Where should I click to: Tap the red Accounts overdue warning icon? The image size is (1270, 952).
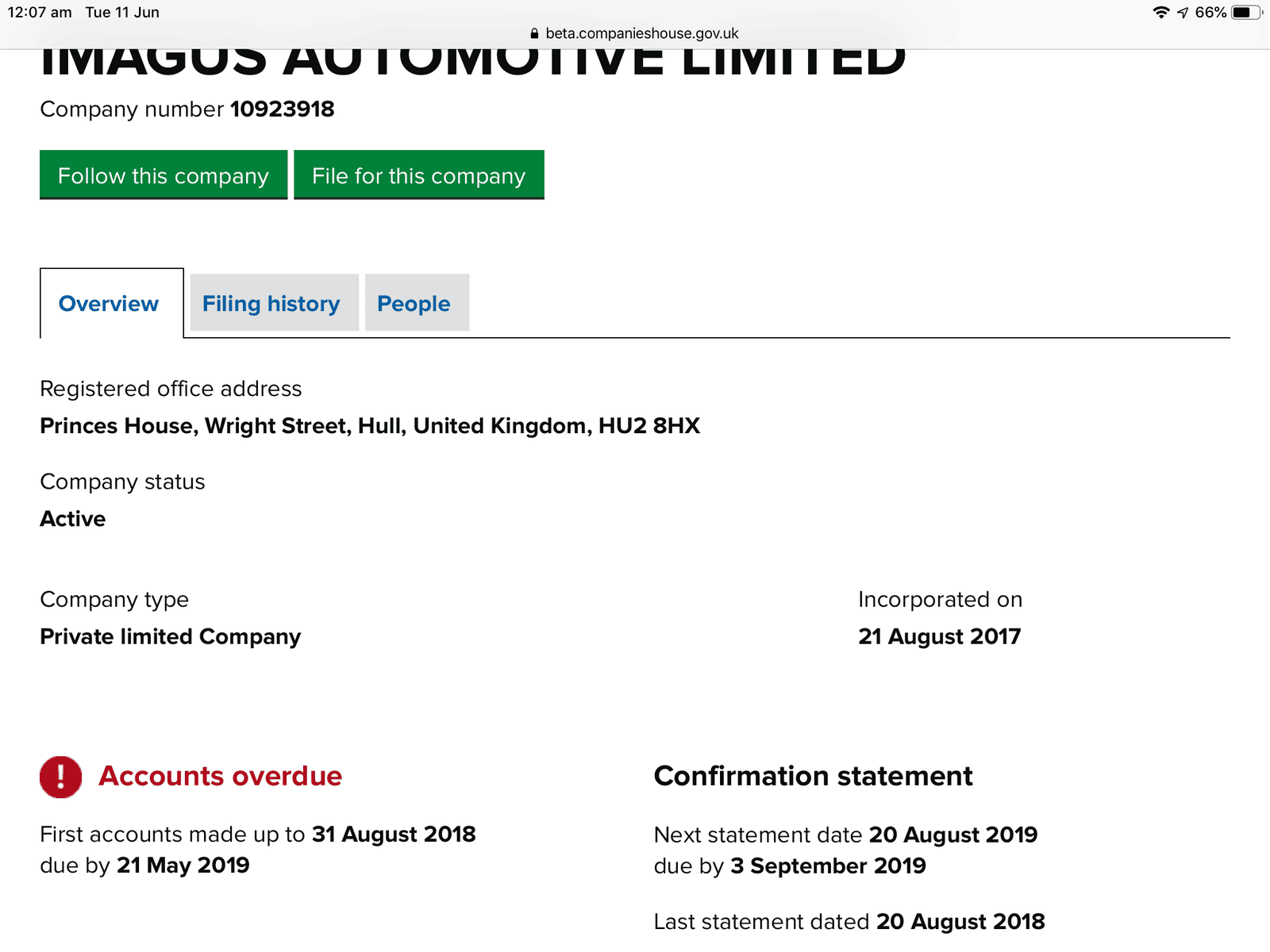click(x=61, y=777)
